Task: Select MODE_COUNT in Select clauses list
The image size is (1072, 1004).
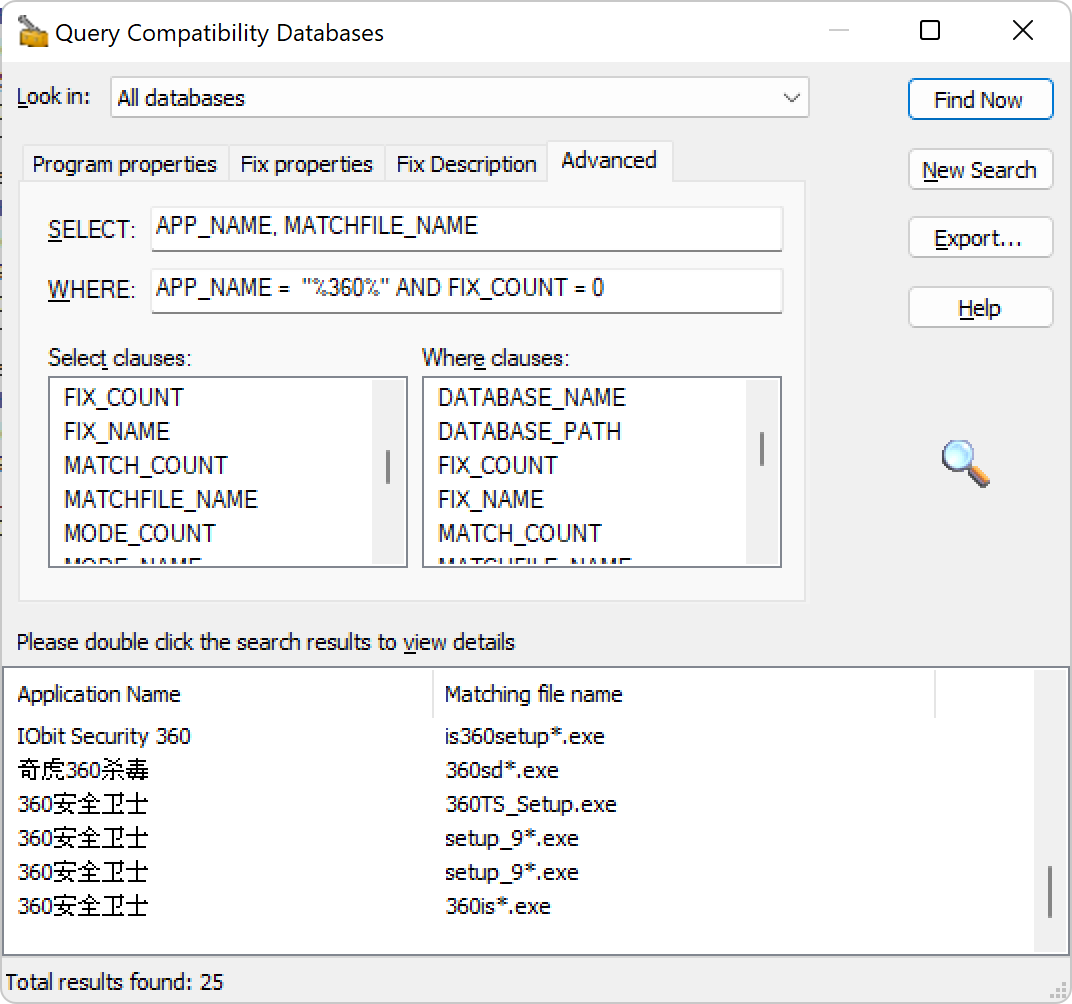Action: tap(139, 534)
